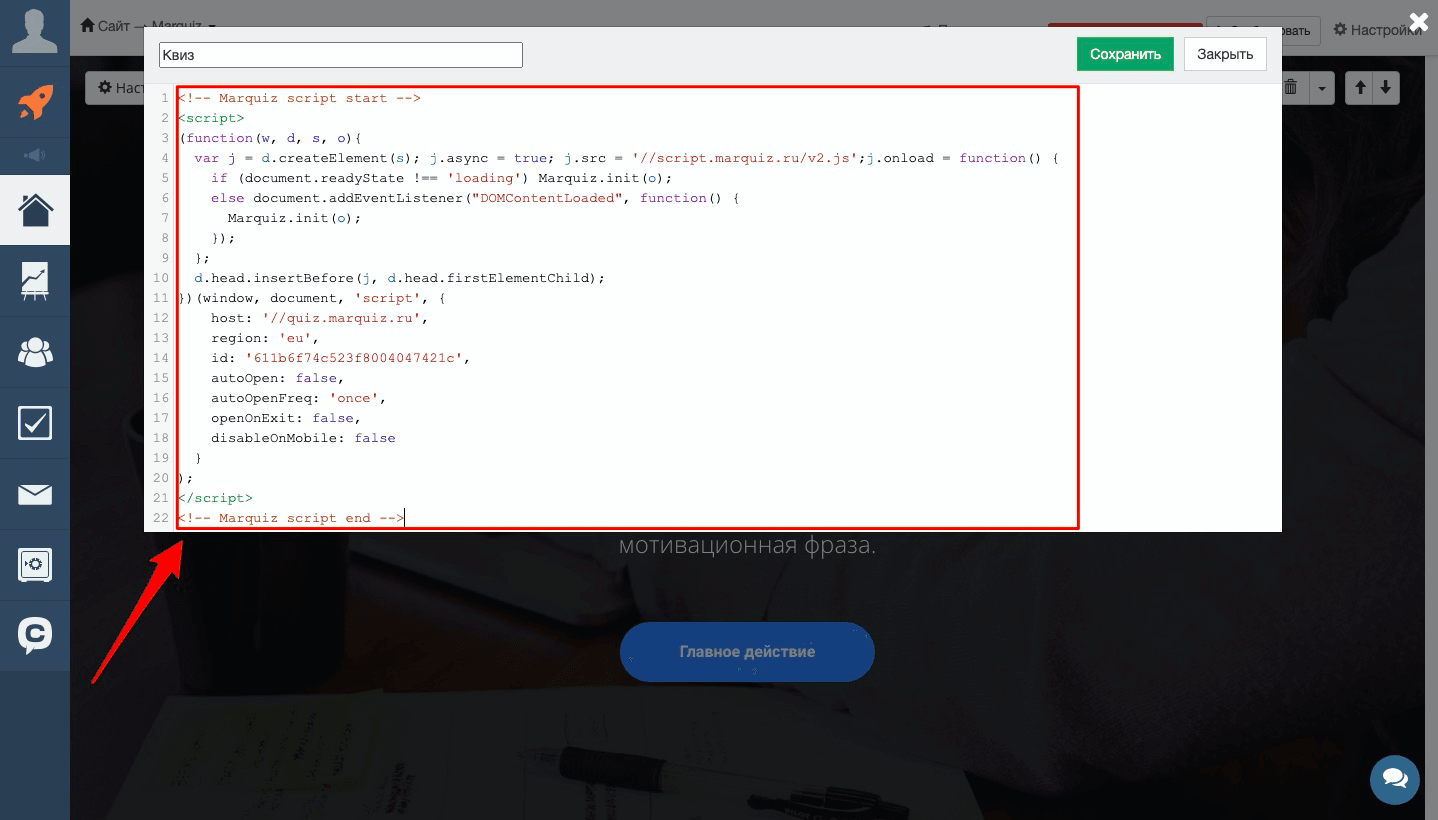The image size is (1438, 820).
Task: Click the 'else document.addEventListener' code line
Action: click(474, 198)
